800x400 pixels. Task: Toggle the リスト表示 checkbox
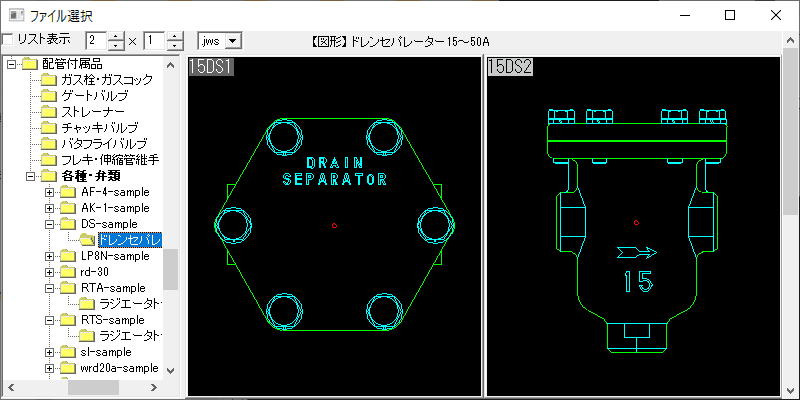coord(8,40)
